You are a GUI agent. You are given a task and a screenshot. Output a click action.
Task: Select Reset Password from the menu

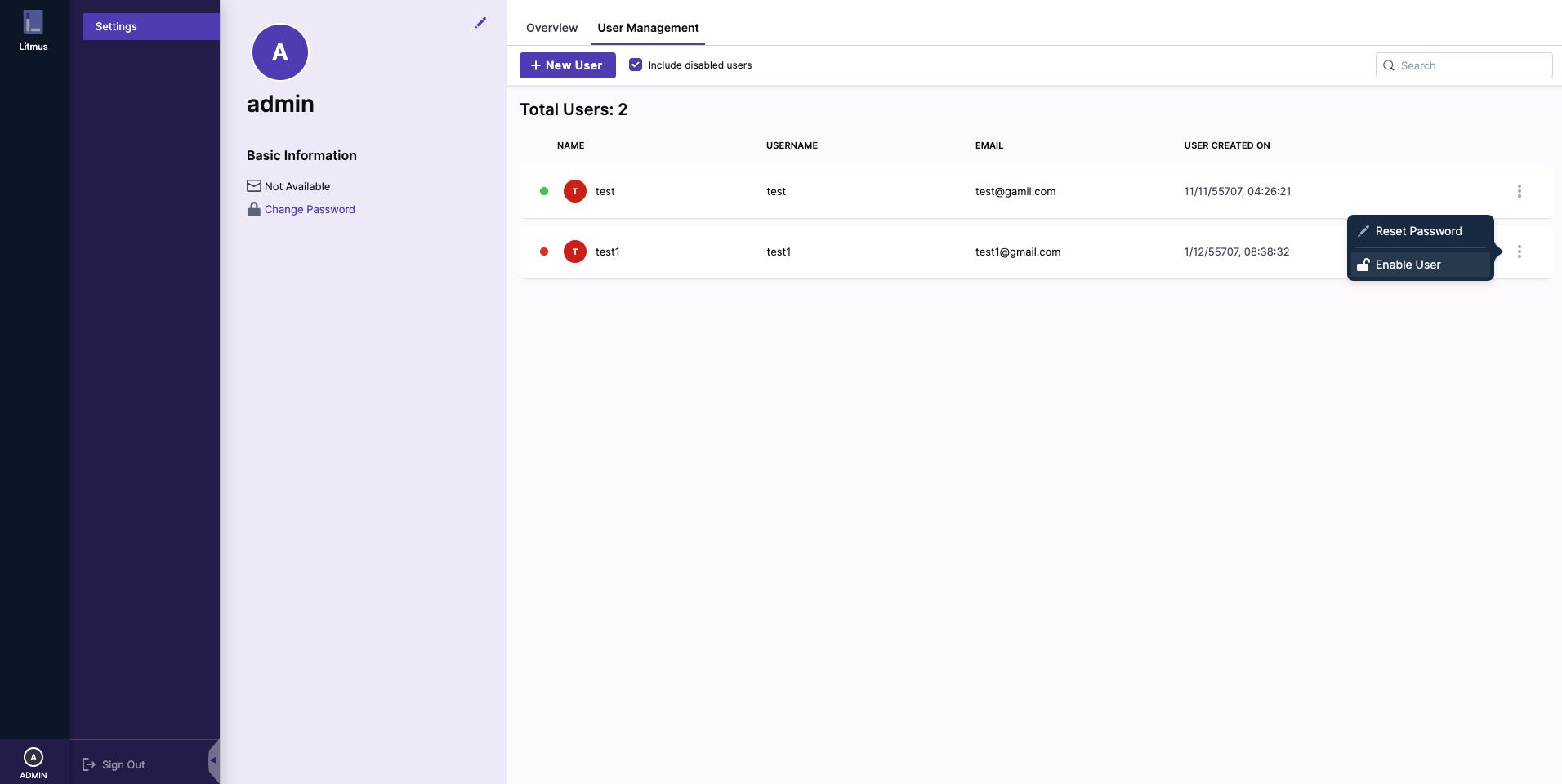pyautogui.click(x=1418, y=231)
